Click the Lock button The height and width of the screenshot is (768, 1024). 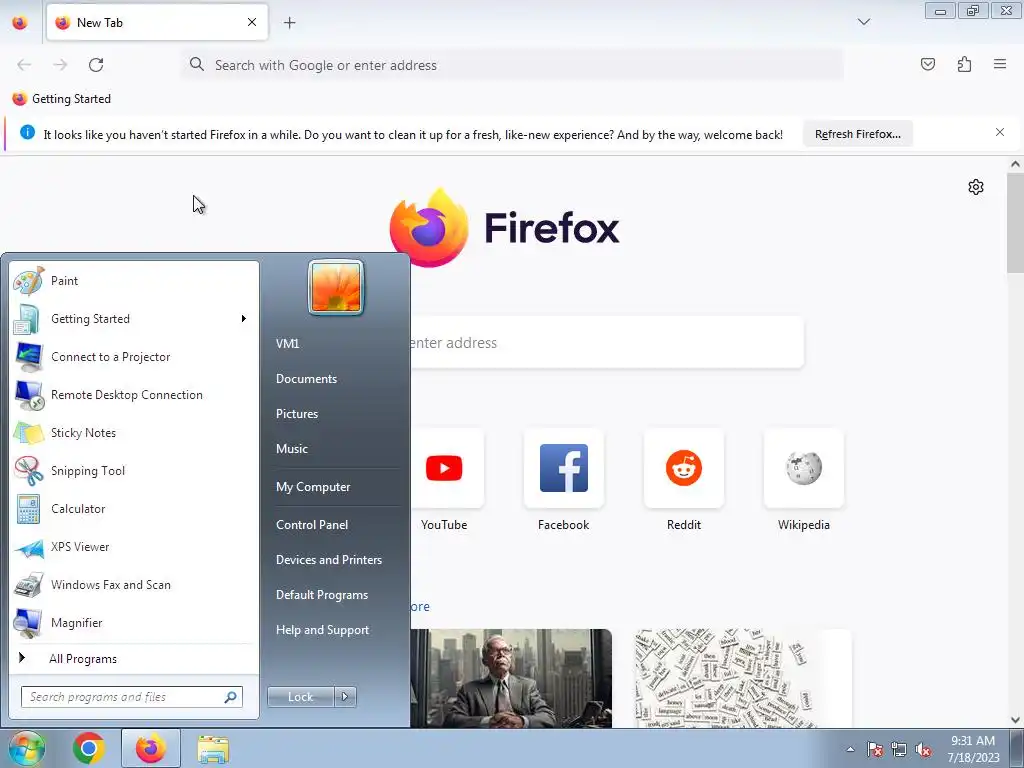point(300,697)
